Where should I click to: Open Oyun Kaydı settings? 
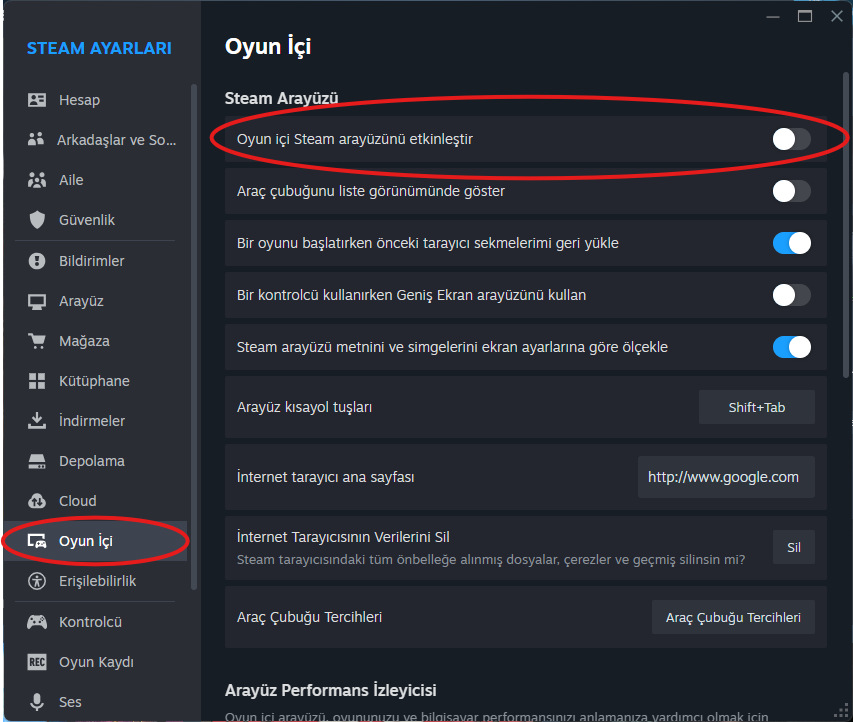(96, 662)
